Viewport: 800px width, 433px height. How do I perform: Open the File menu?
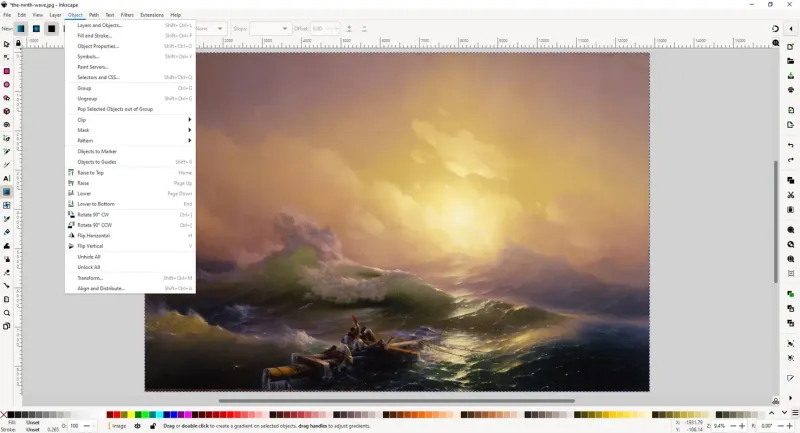click(7, 15)
